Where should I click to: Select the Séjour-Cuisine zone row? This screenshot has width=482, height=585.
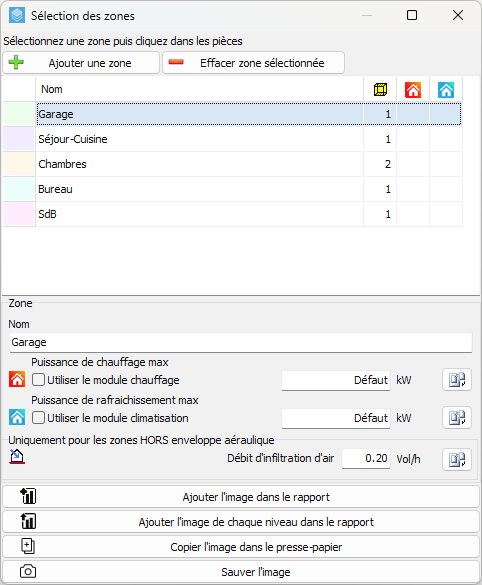pyautogui.click(x=233, y=139)
